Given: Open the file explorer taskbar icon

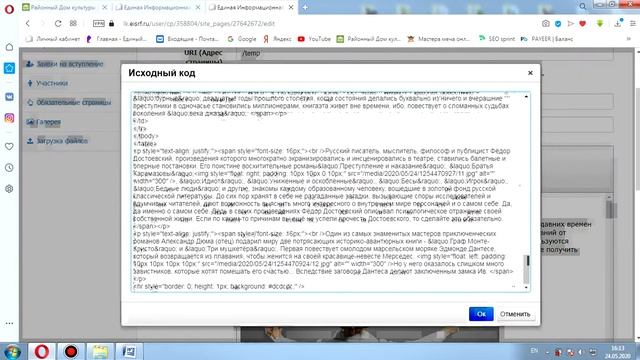Looking at the screenshot, I should point(100,351).
